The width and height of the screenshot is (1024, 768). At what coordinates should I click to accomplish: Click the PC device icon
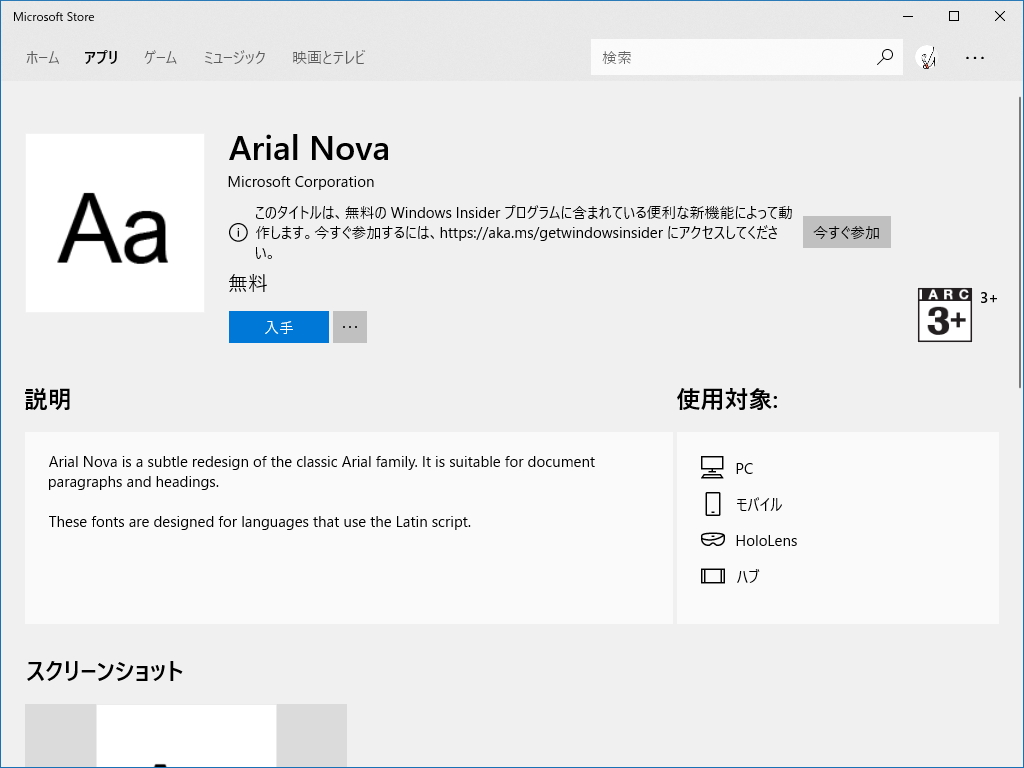(712, 467)
